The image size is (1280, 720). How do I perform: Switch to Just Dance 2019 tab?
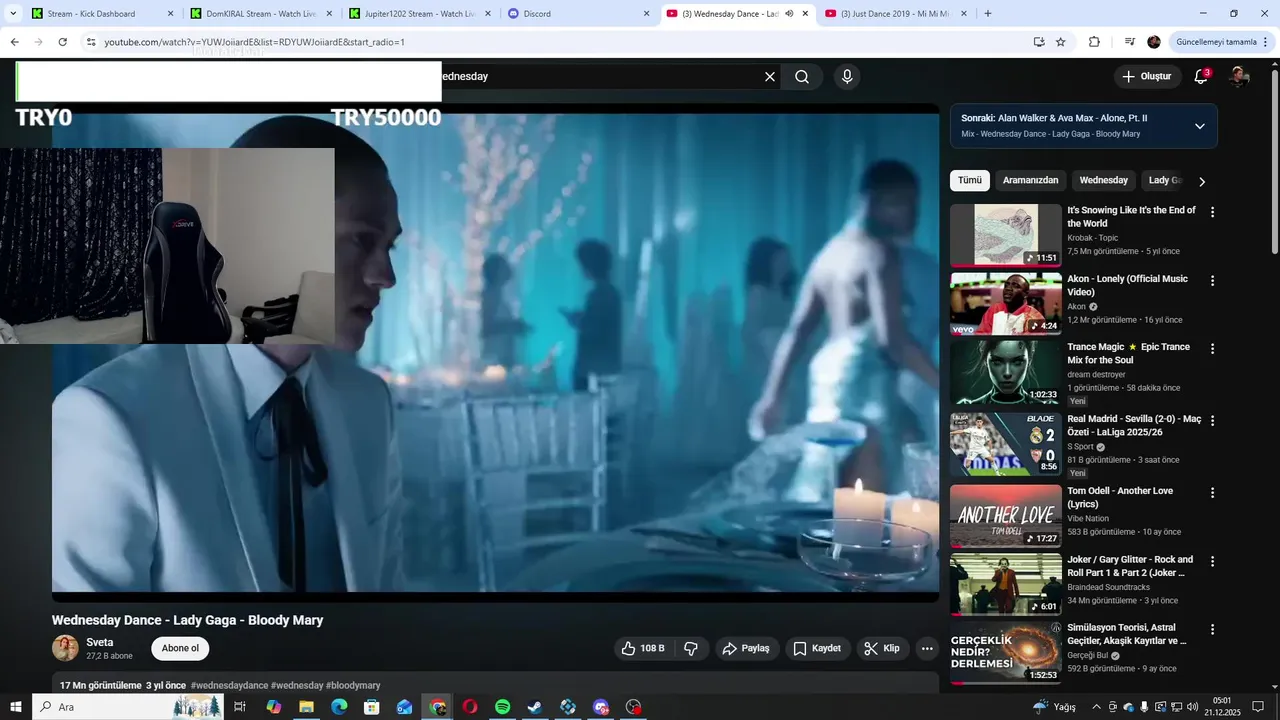pos(897,14)
